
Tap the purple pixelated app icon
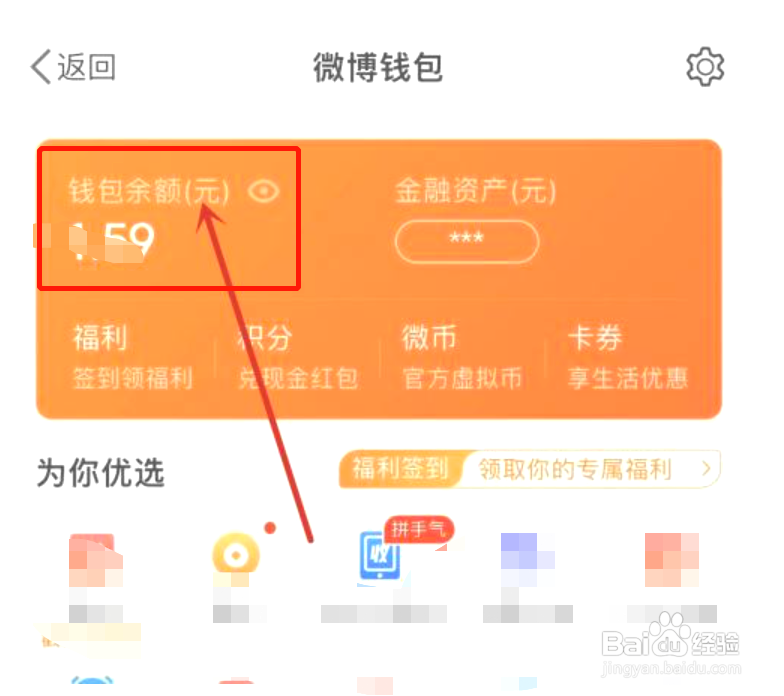528,559
